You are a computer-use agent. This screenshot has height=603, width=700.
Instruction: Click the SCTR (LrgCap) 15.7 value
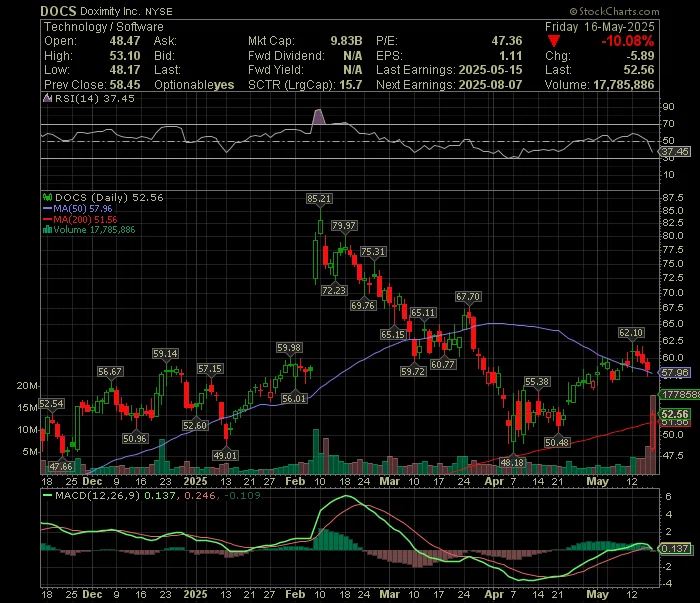click(x=350, y=85)
